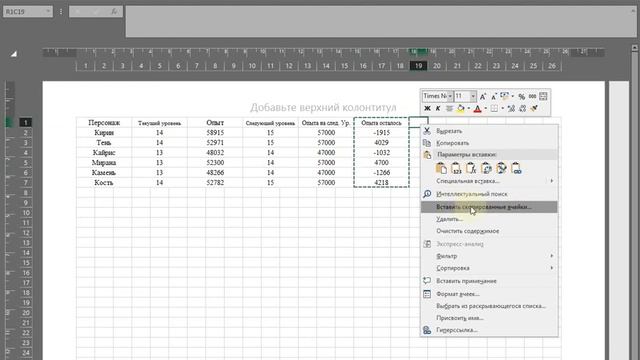This screenshot has height=360, width=640.
Task: Select Присвоить имя menu entry
Action: (x=489, y=318)
